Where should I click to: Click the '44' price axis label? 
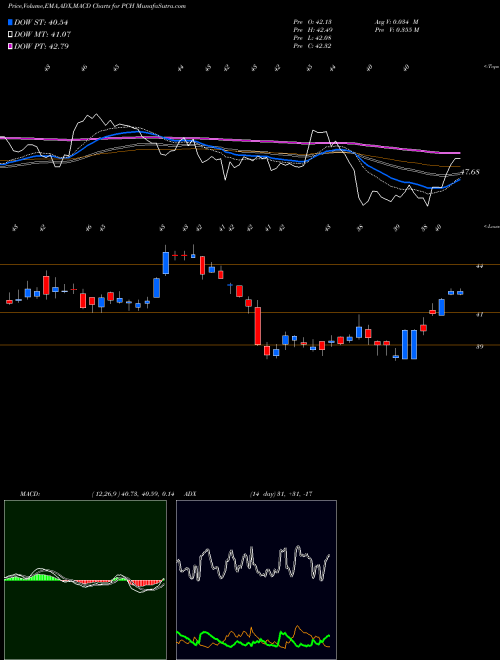point(480,266)
